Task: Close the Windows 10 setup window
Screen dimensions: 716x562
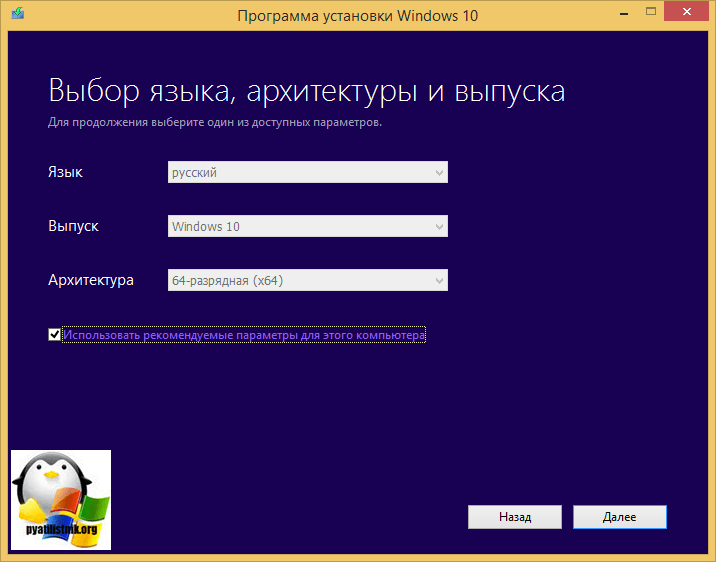Action: click(686, 12)
